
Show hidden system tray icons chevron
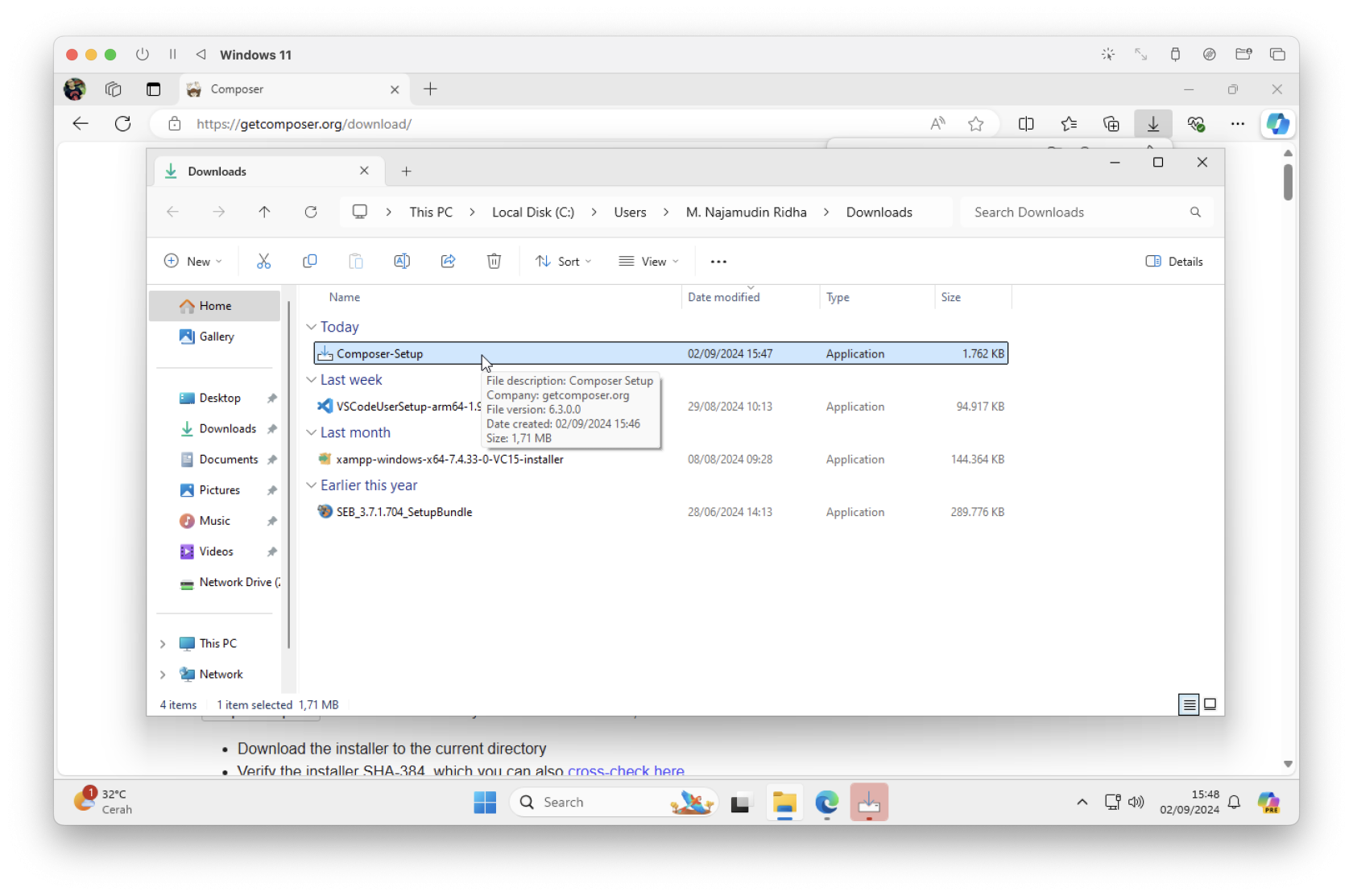tap(1082, 802)
